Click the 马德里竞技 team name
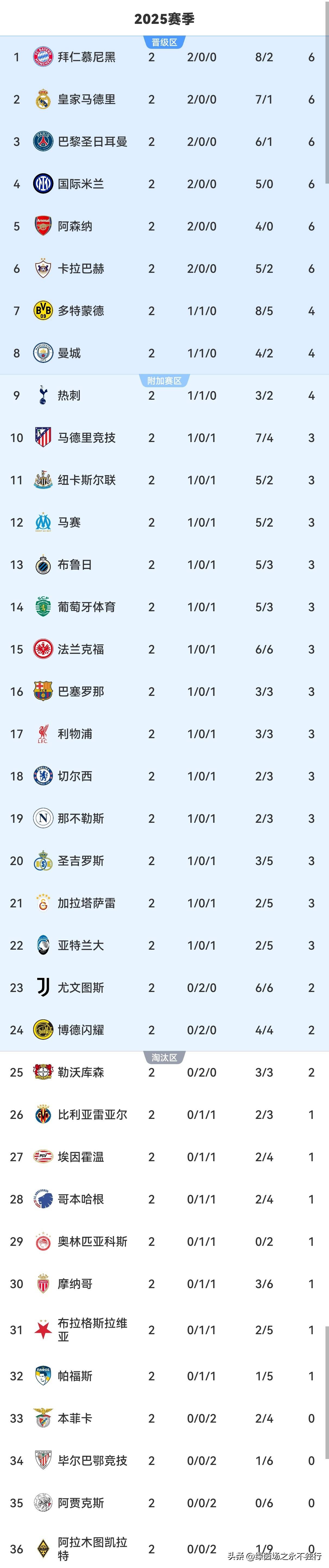This screenshot has width=329, height=1568. (87, 438)
